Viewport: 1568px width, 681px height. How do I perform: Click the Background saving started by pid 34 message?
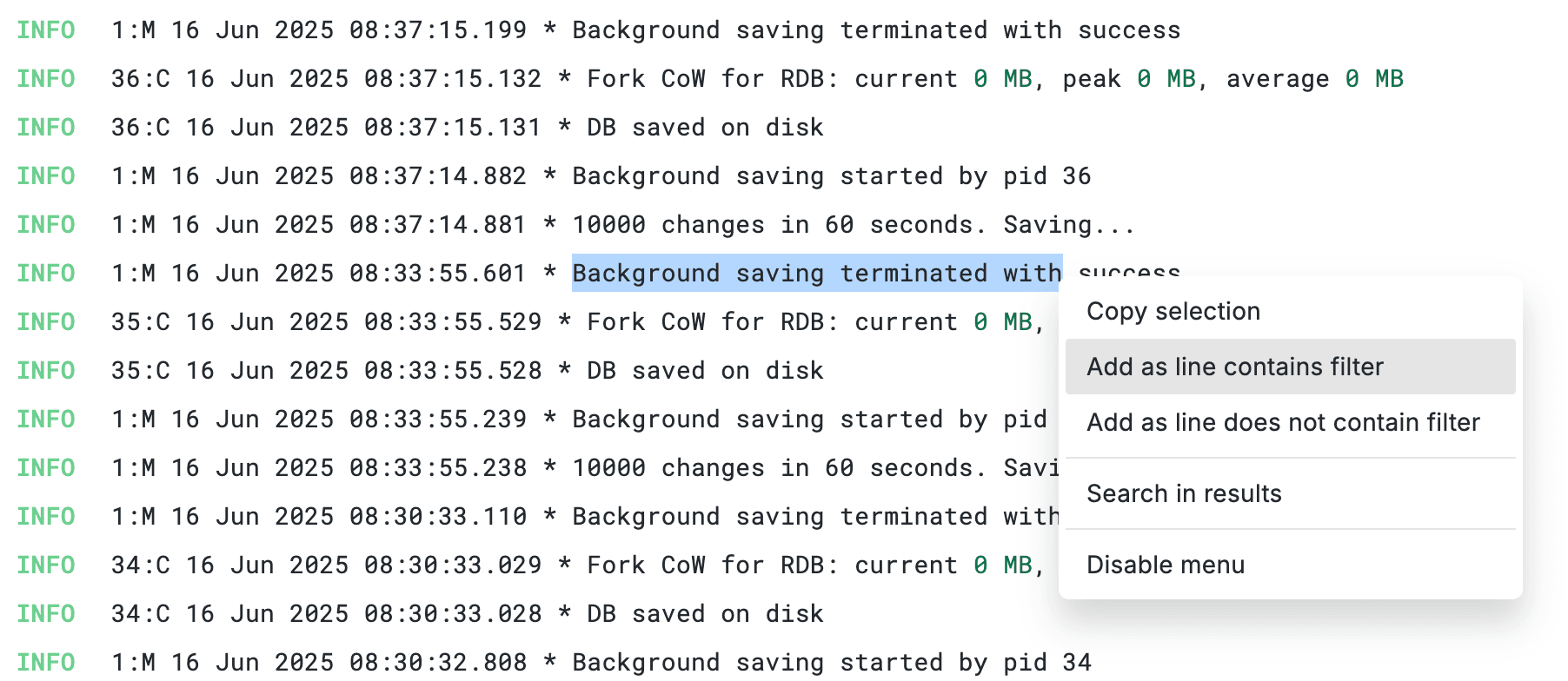click(x=830, y=663)
